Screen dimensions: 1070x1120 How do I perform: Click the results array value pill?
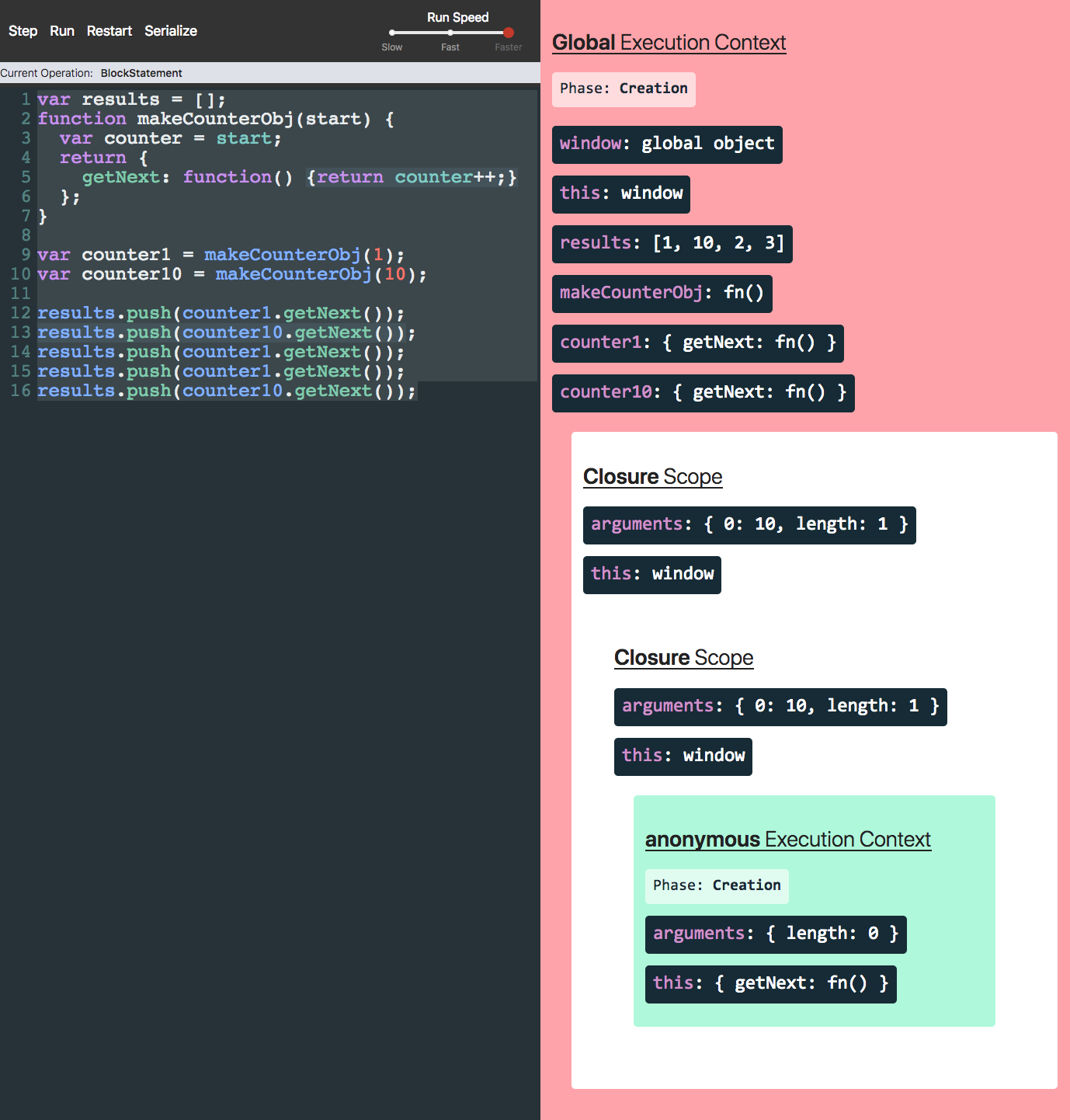pyautogui.click(x=671, y=243)
